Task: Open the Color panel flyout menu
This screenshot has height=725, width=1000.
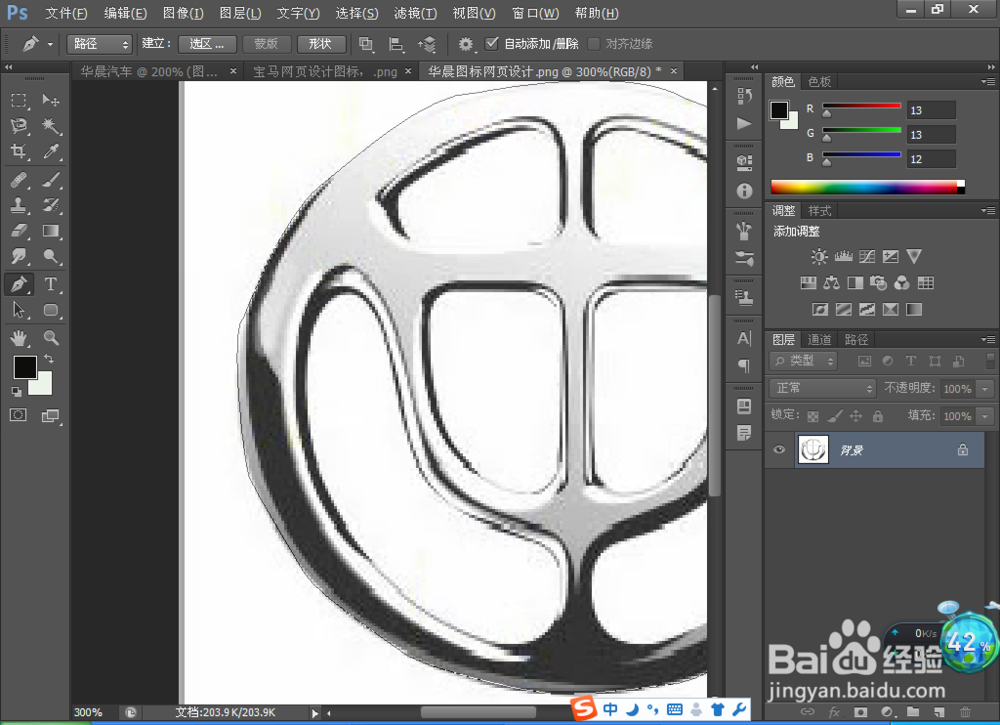Action: 988,82
